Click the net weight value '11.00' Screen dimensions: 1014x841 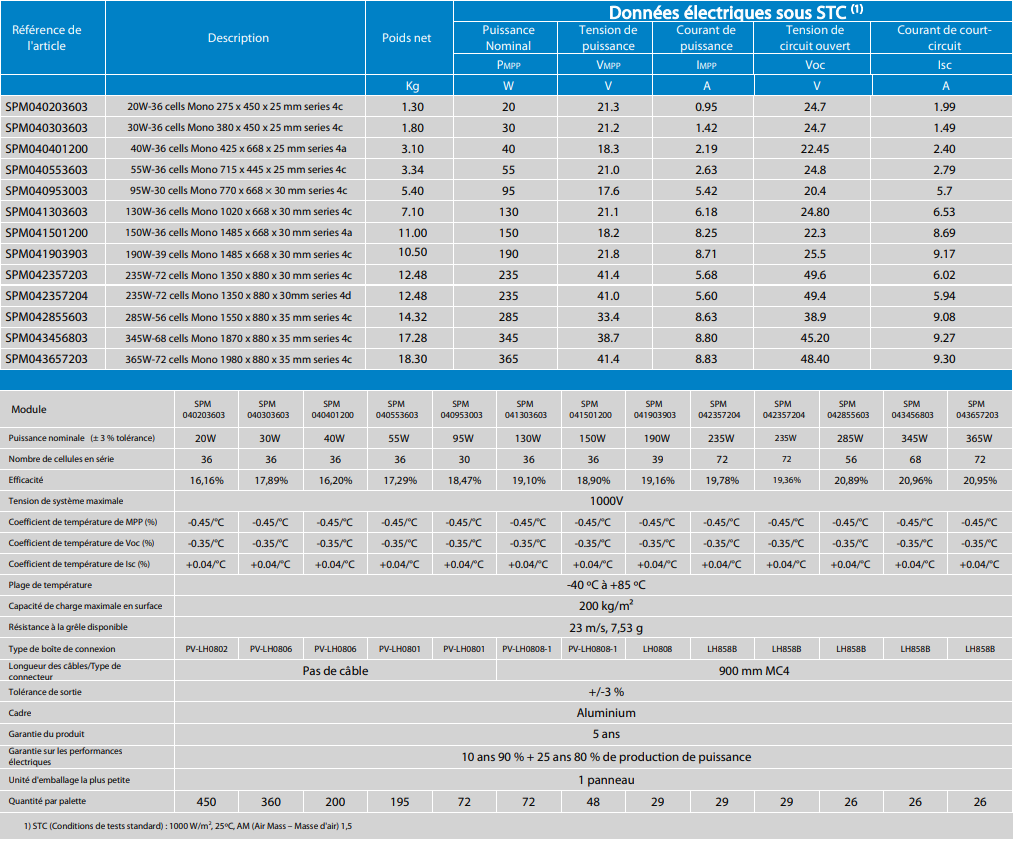pos(413,233)
